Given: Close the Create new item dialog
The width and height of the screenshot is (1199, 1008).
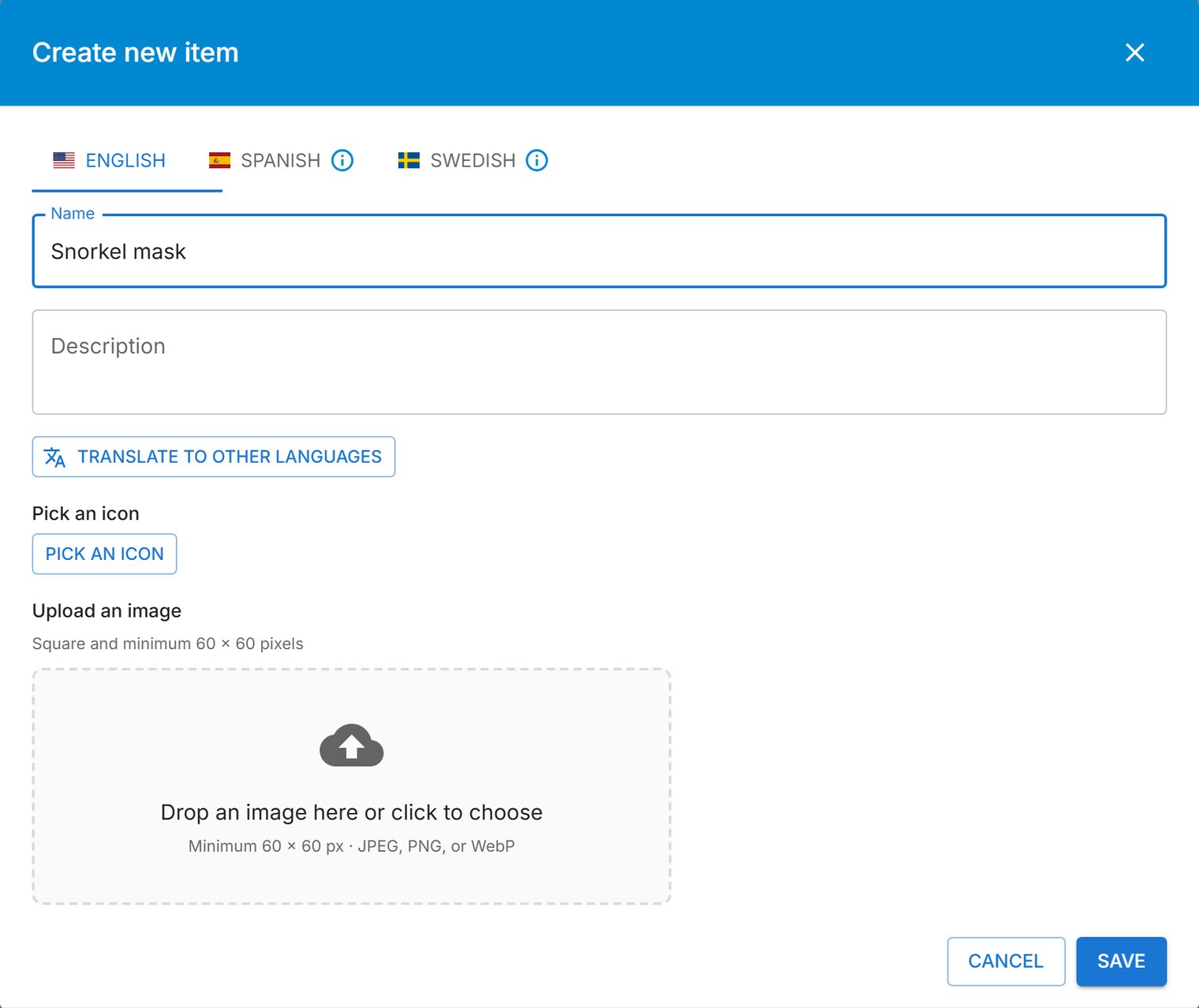Looking at the screenshot, I should [x=1134, y=53].
